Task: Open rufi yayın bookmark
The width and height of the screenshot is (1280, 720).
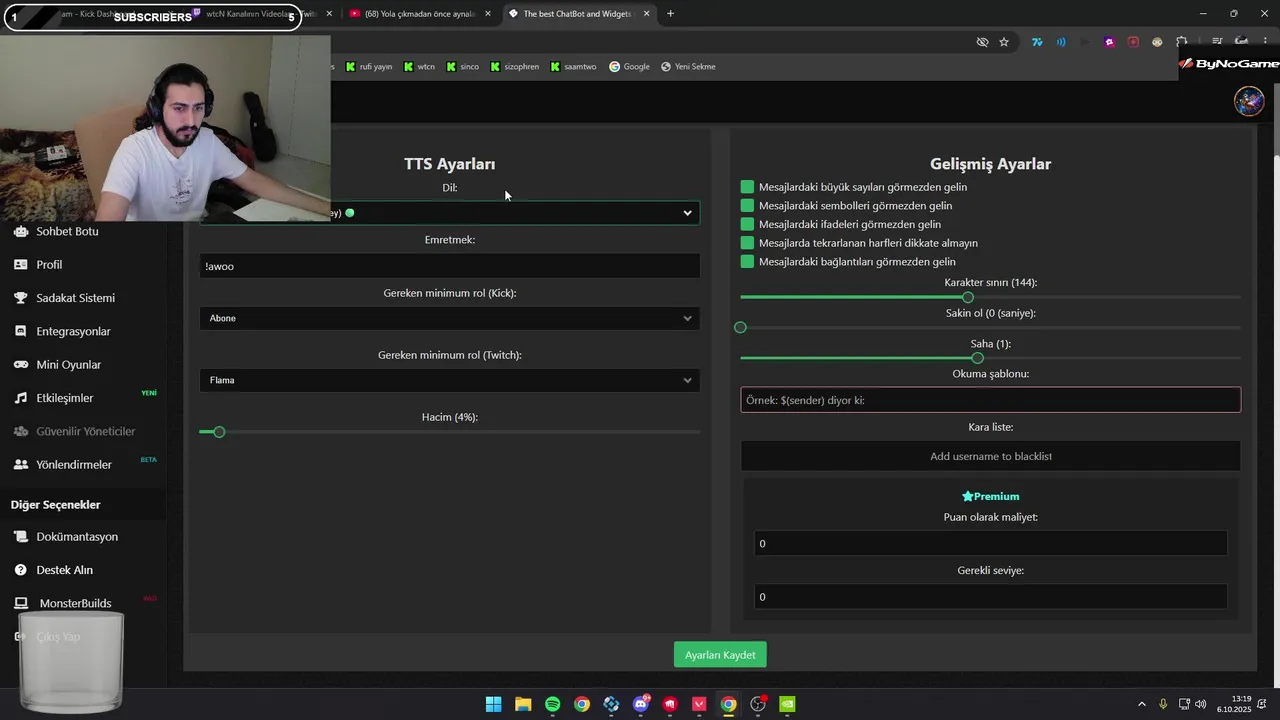Action: (368, 67)
